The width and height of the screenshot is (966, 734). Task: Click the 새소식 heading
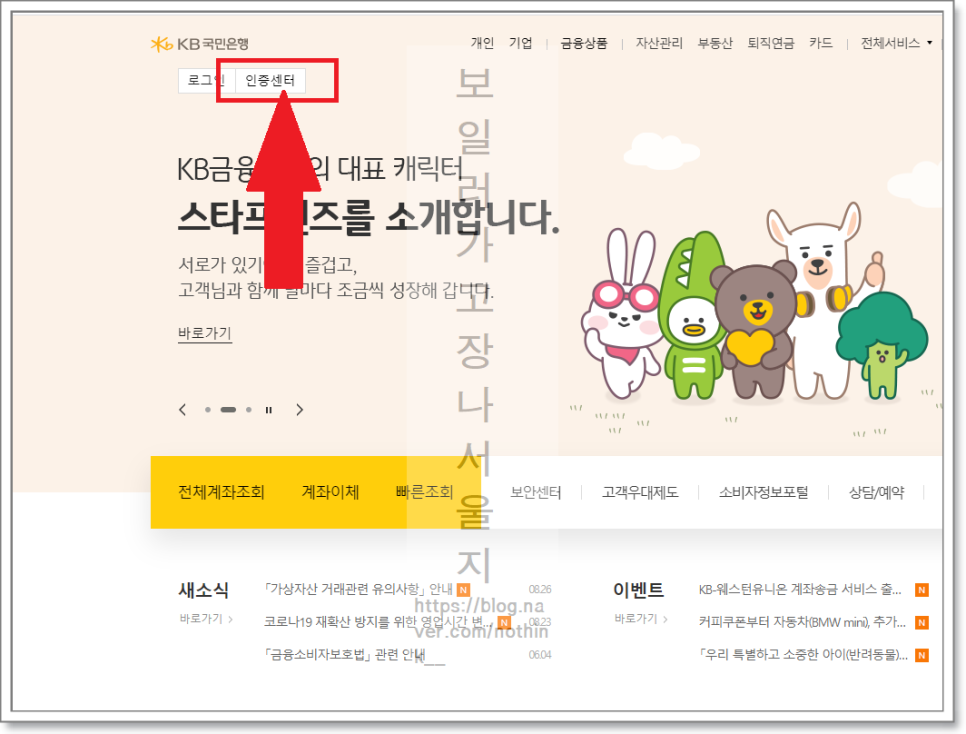point(203,590)
